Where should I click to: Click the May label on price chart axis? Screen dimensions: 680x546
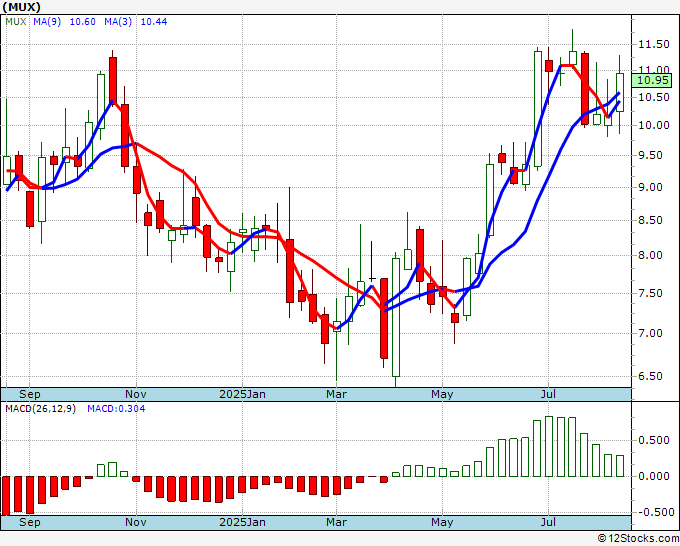pyautogui.click(x=442, y=394)
